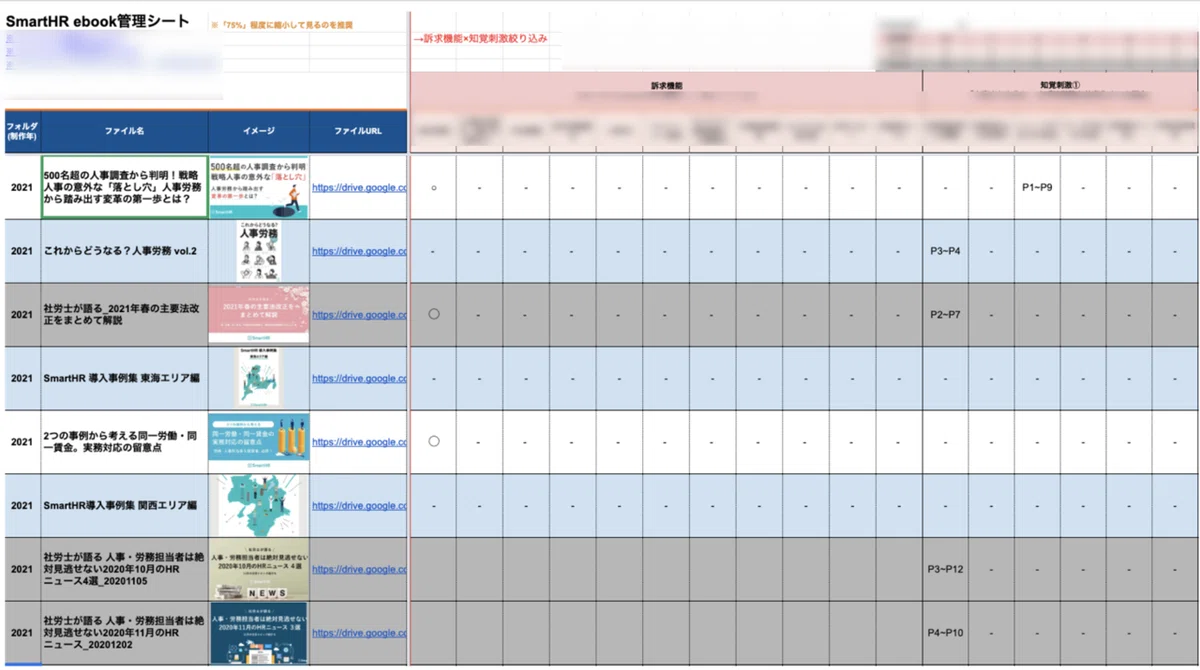Select circle mark in 同一労働・同一賃金 row
Image resolution: width=1200 pixels, height=670 pixels.
(433, 441)
